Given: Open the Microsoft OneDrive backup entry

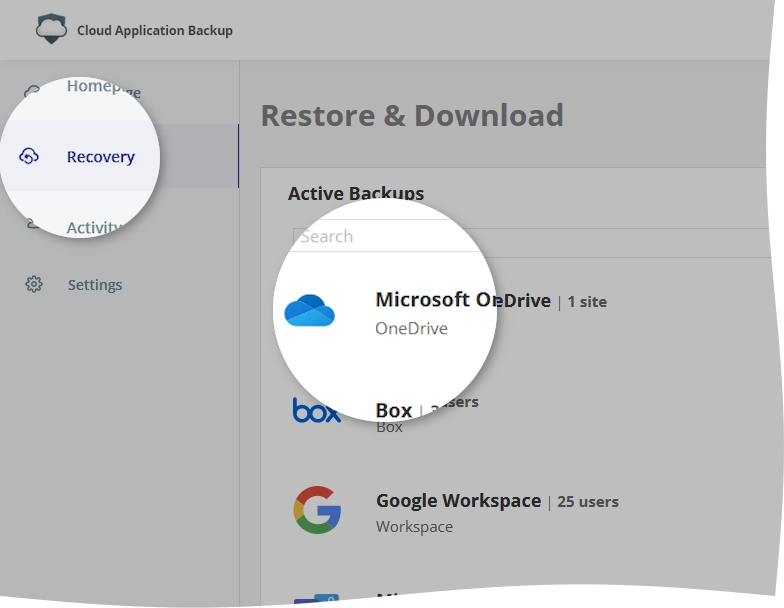Looking at the screenshot, I should (463, 300).
